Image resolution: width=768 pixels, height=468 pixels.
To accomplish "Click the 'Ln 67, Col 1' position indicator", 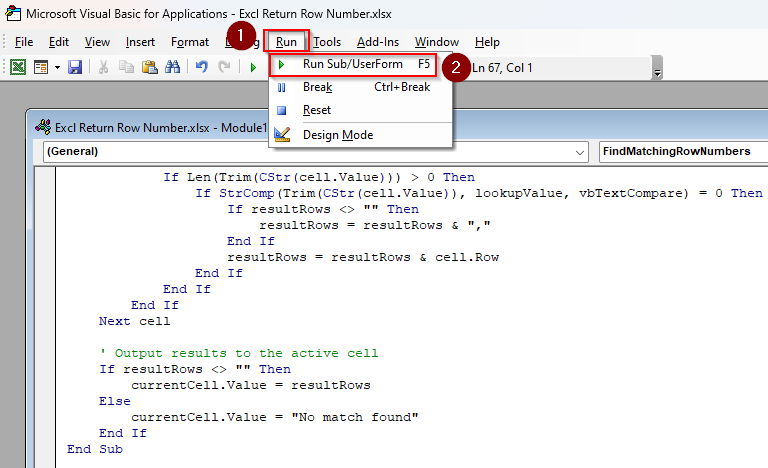I will click(502, 68).
